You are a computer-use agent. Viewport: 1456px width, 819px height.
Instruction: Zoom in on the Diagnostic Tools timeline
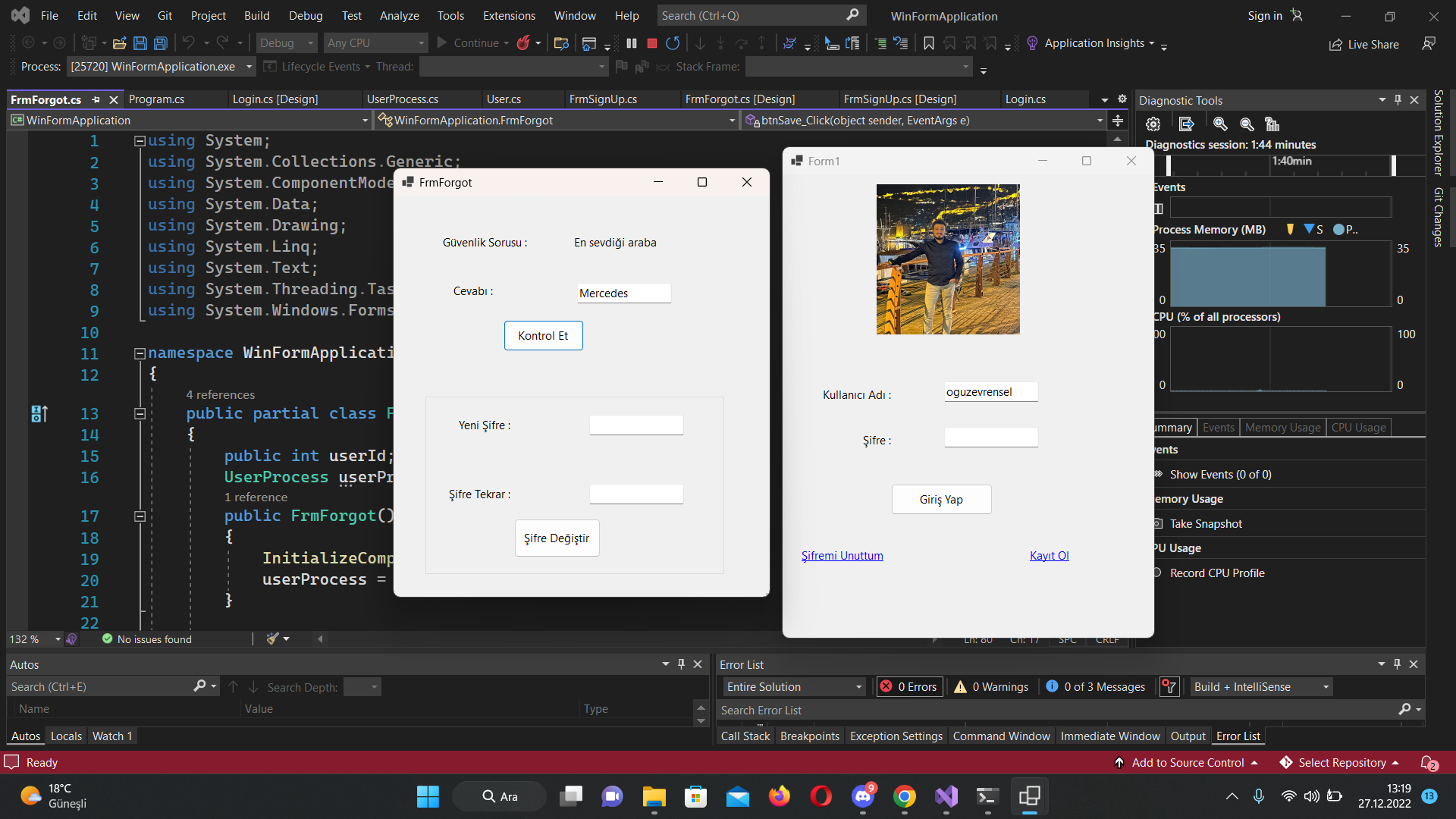(1220, 124)
